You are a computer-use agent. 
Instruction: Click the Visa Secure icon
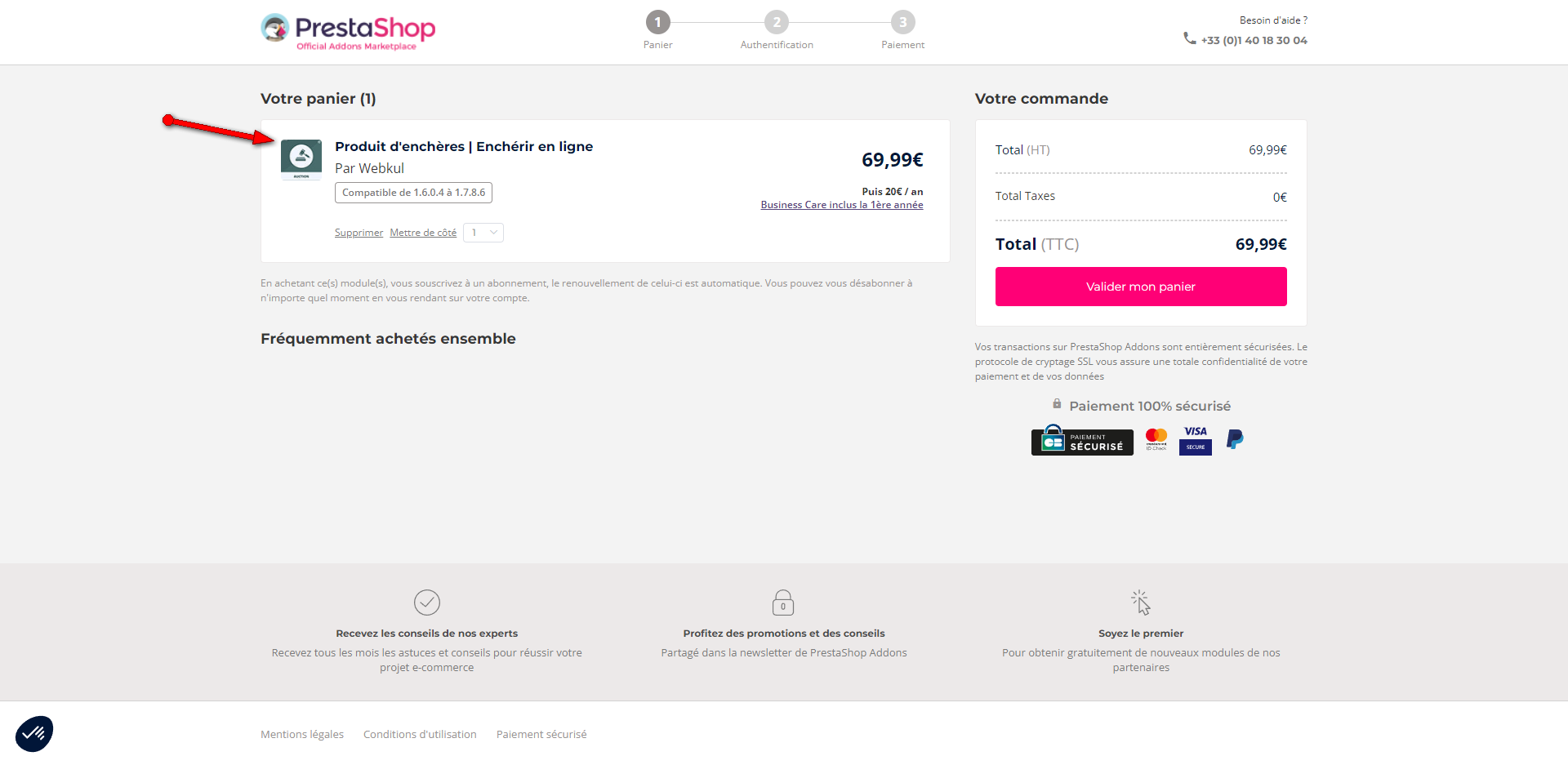[x=1196, y=440]
